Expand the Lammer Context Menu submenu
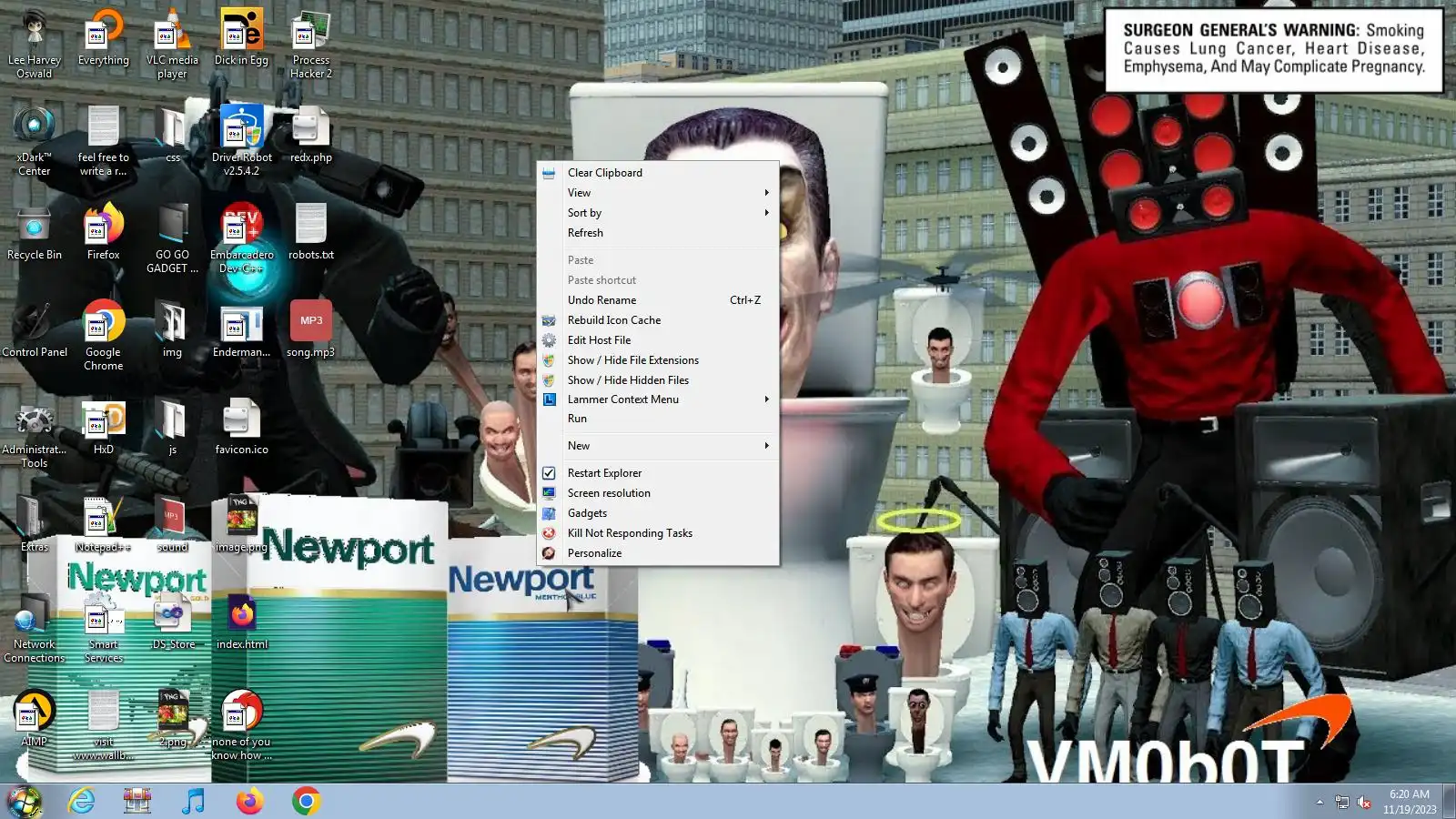 coord(658,399)
